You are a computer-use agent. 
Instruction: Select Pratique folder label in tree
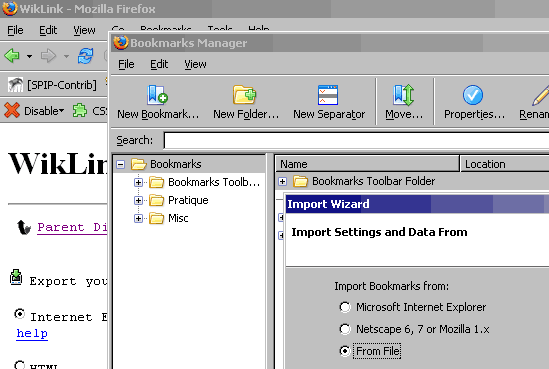(188, 200)
